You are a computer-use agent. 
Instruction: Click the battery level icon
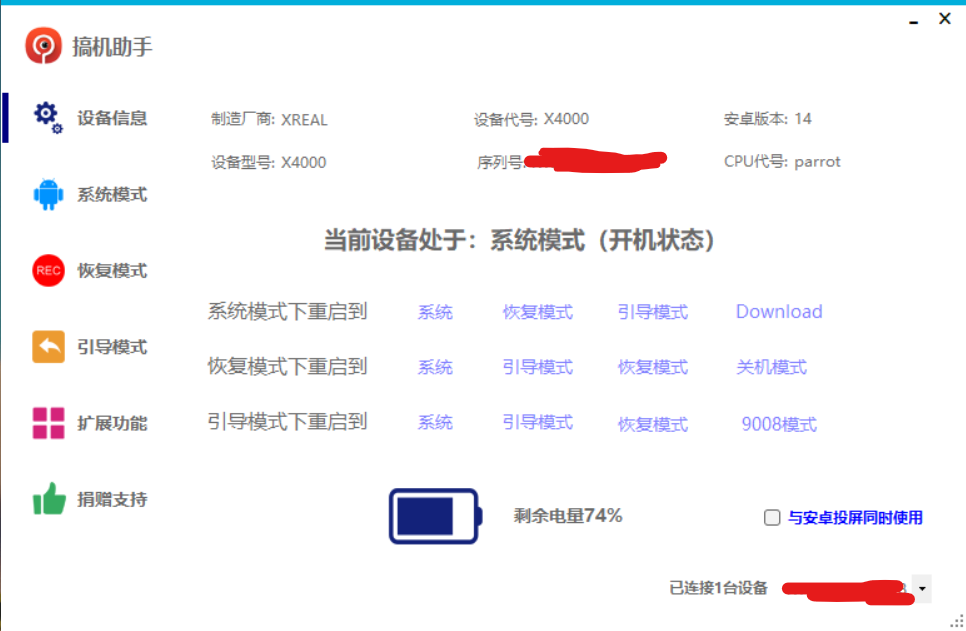coord(434,516)
